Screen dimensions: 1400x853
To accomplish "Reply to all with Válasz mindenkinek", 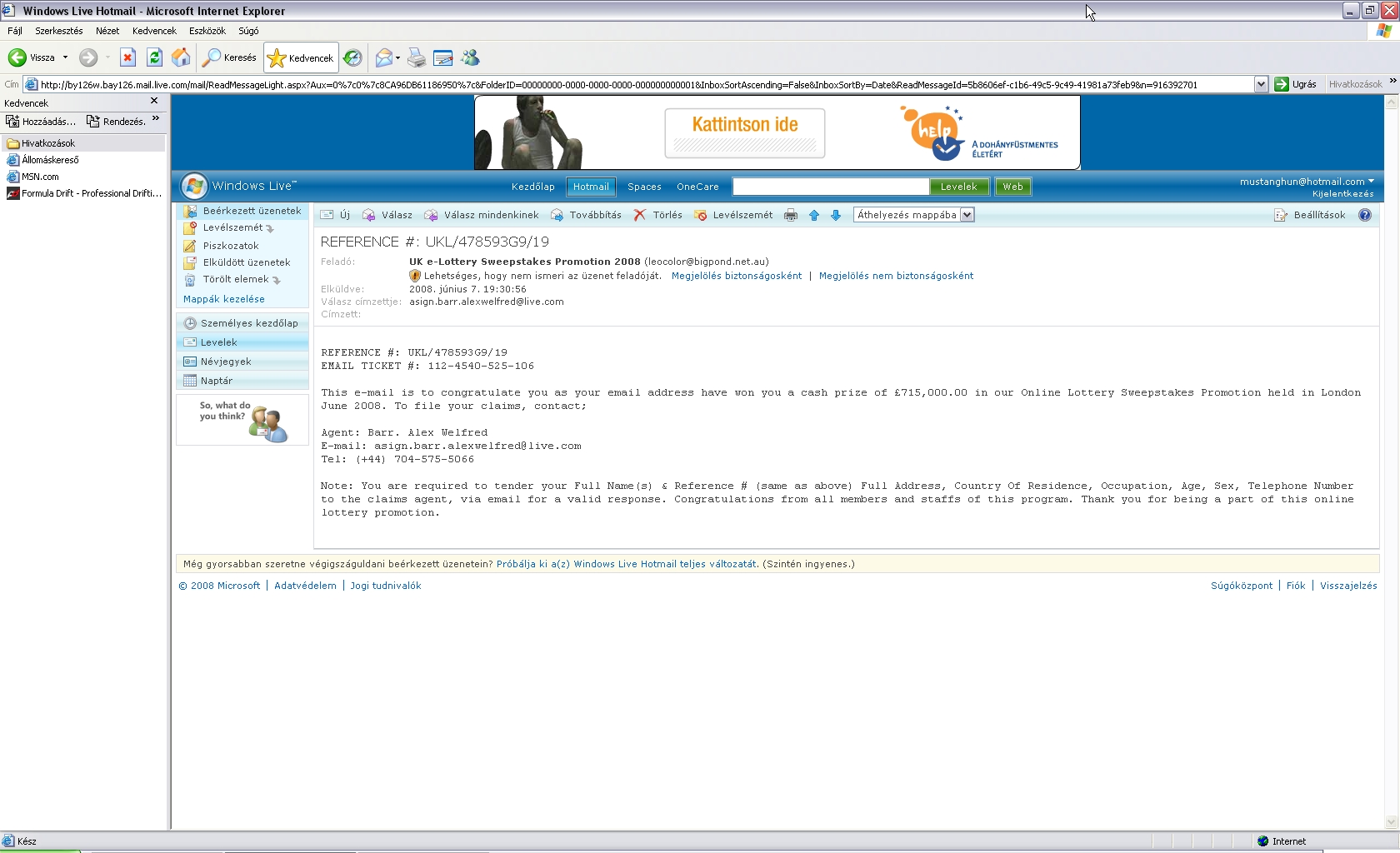I will click(x=482, y=215).
